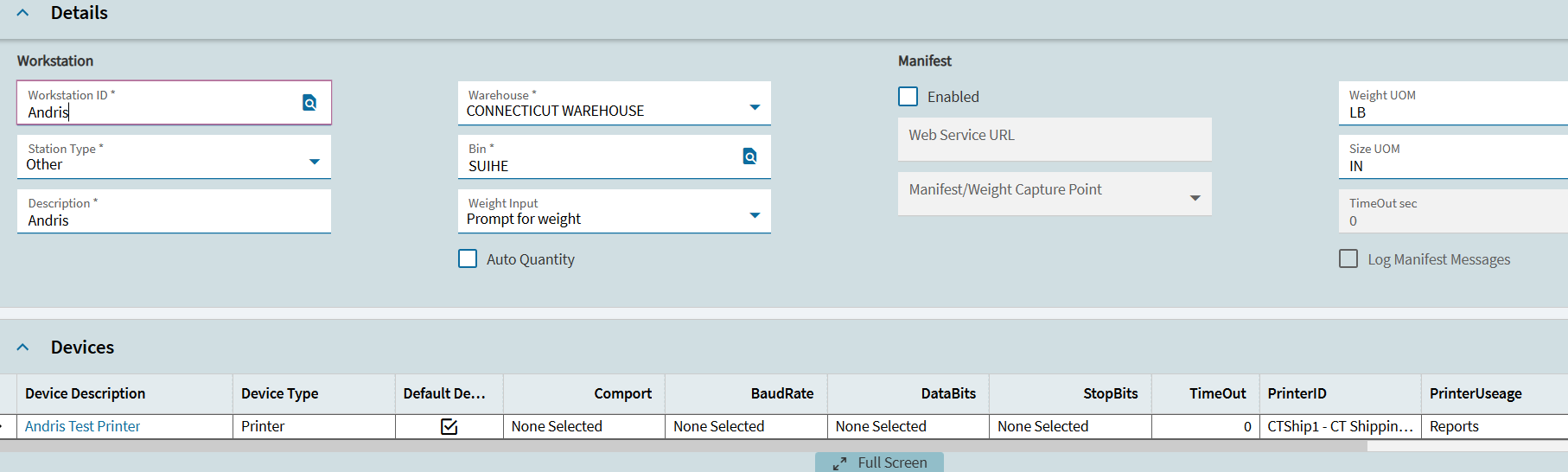
Task: Open Manifest/Weight Capture Point dropdown
Action: point(1195,198)
